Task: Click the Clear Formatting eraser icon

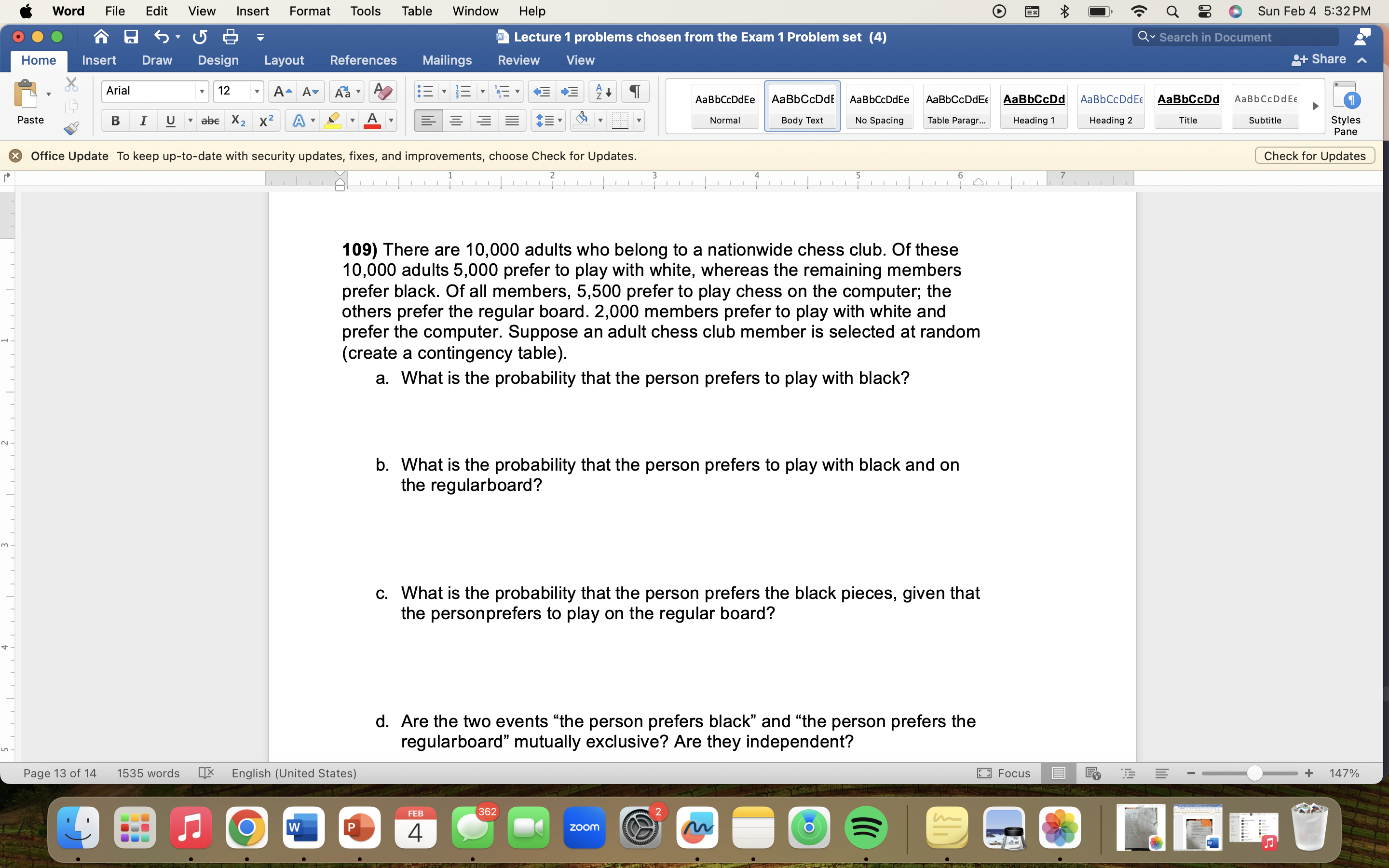Action: pyautogui.click(x=382, y=91)
